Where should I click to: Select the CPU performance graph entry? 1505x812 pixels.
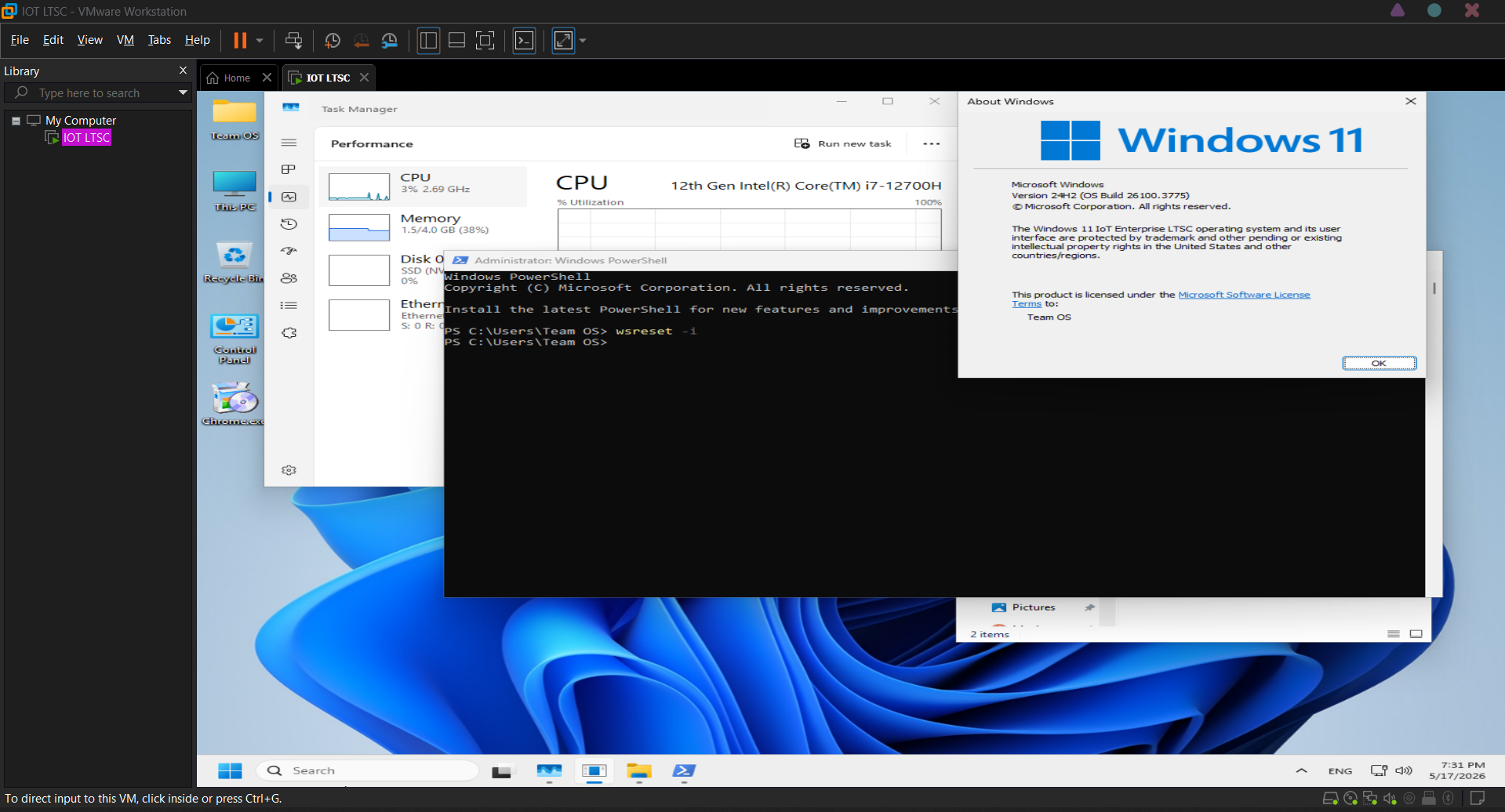[x=424, y=187]
